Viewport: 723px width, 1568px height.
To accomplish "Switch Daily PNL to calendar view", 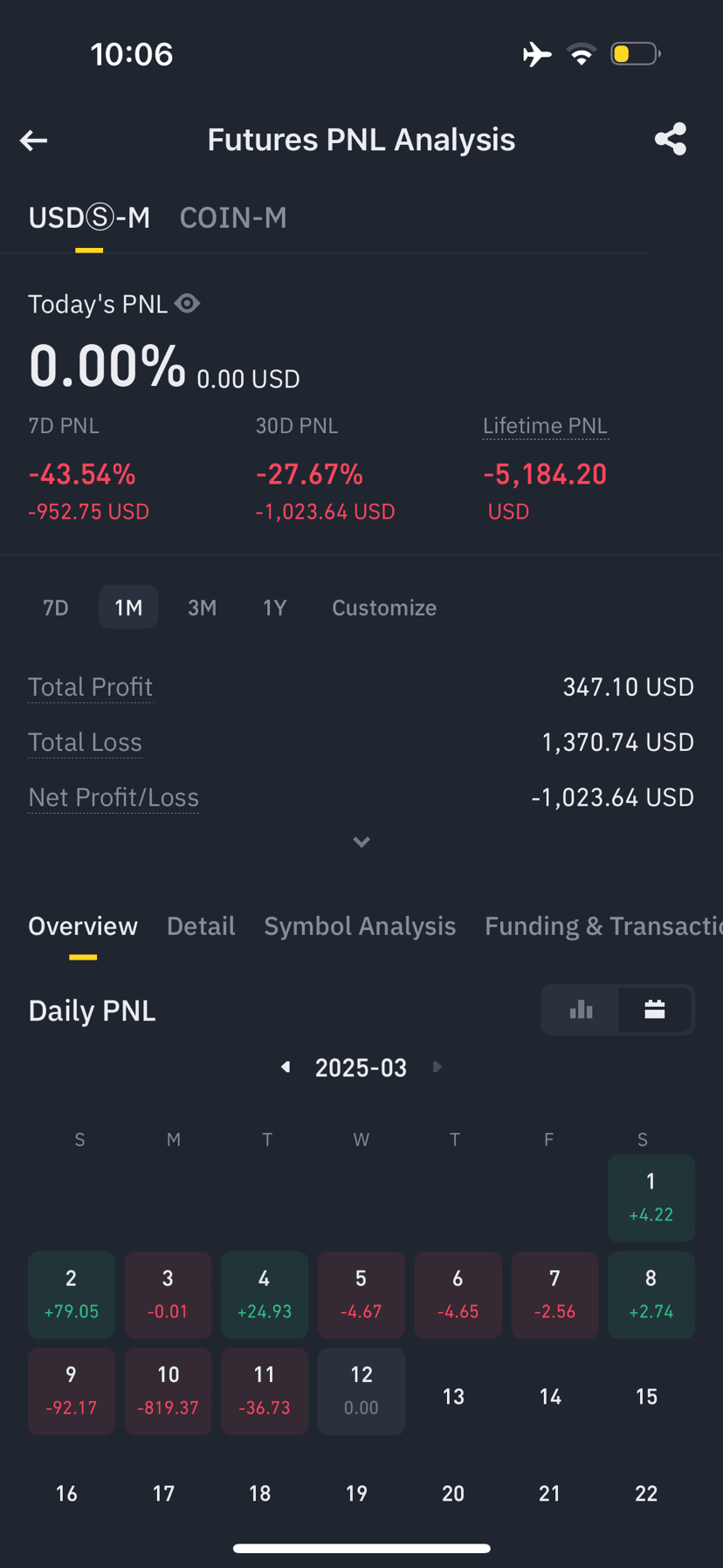I will click(655, 1010).
